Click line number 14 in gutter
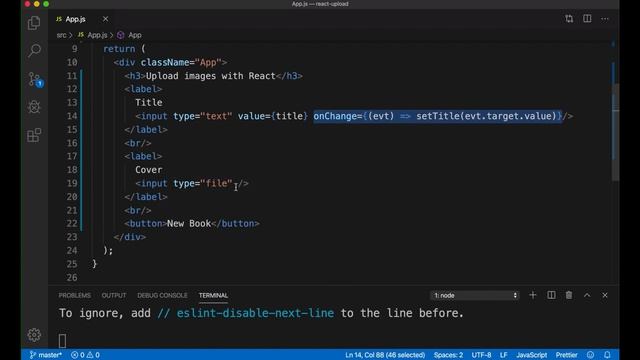This screenshot has width=640, height=360. [x=72, y=116]
